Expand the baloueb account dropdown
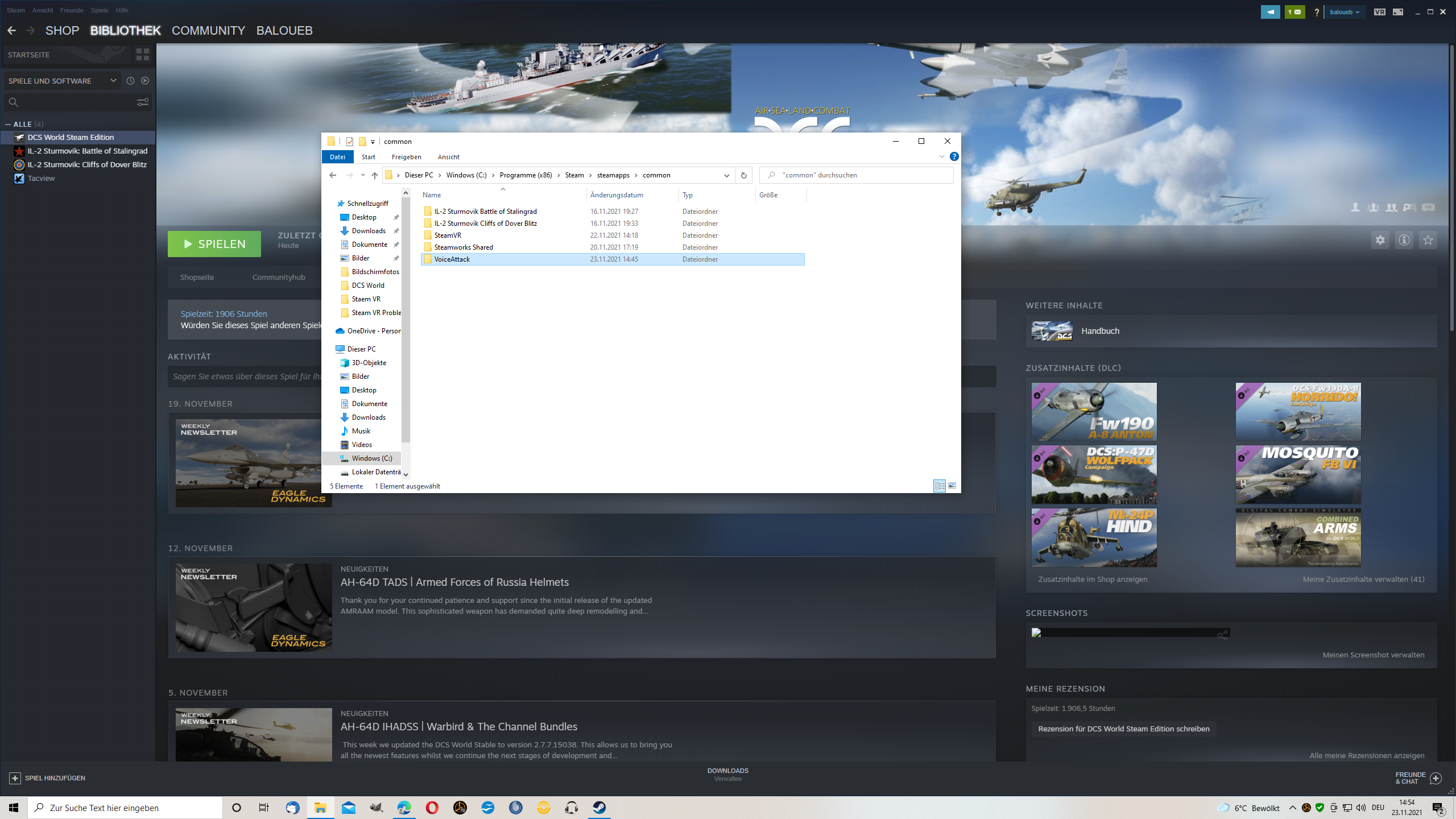The height and width of the screenshot is (819, 1456). click(1345, 11)
